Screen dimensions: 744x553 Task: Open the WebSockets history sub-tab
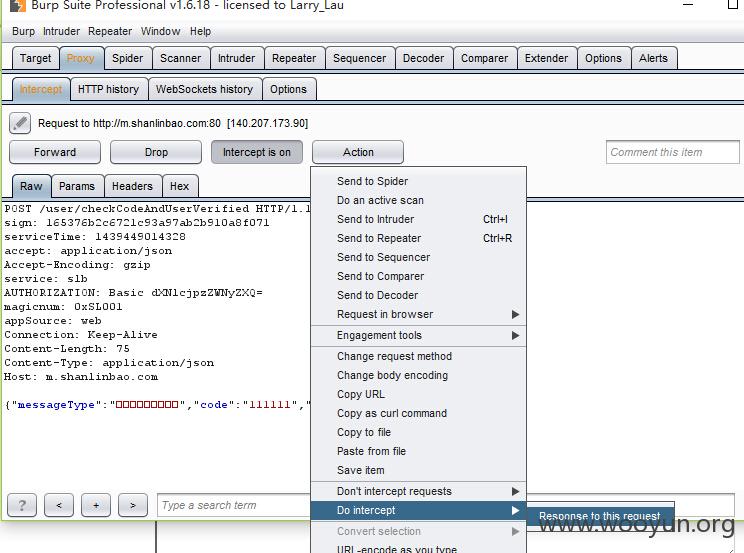[205, 89]
